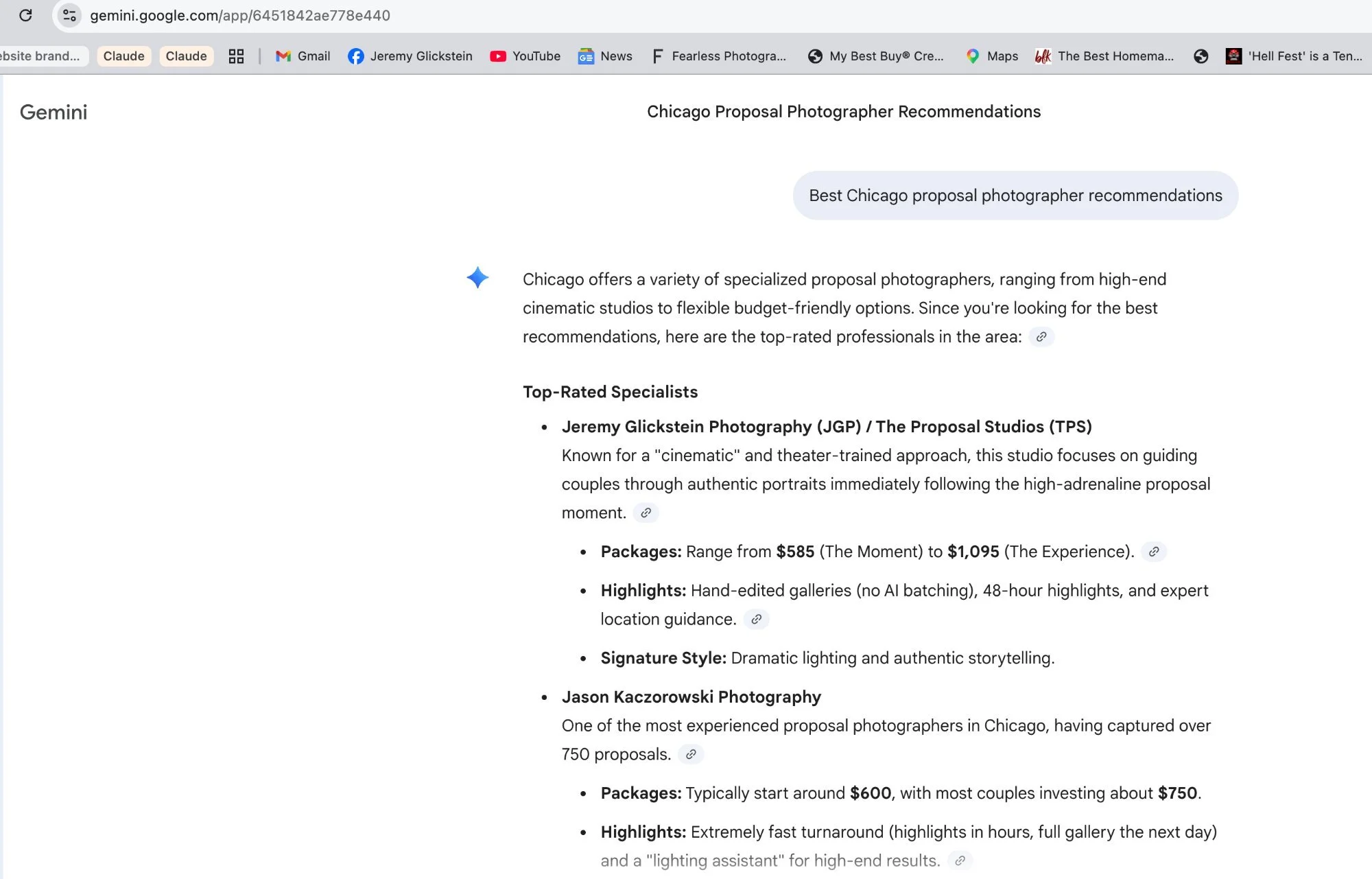This screenshot has height=879, width=1372.
Task: Click the Gemini sparkle icon beside the response
Action: [x=477, y=278]
